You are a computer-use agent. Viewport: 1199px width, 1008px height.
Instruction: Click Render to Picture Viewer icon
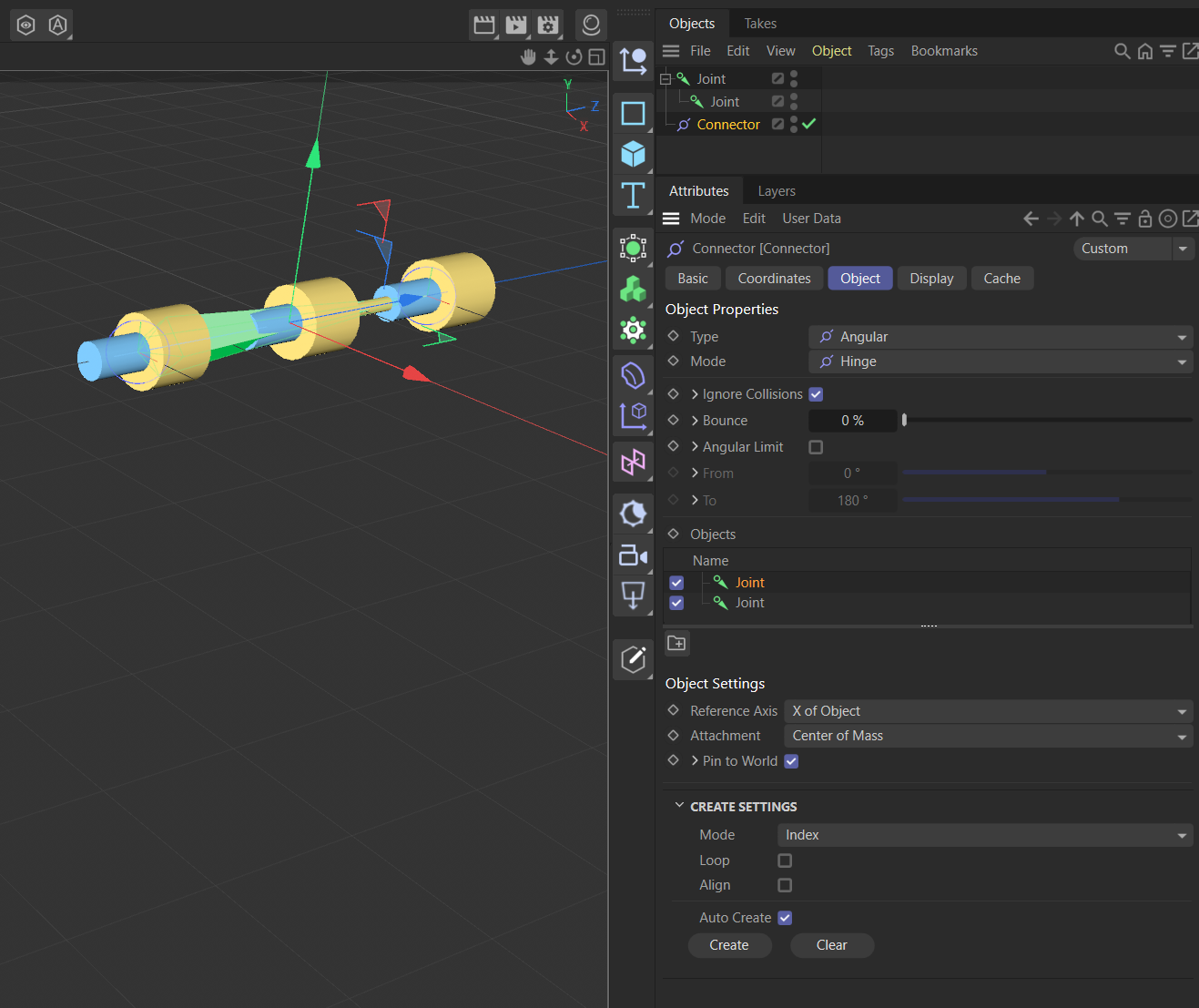516,25
